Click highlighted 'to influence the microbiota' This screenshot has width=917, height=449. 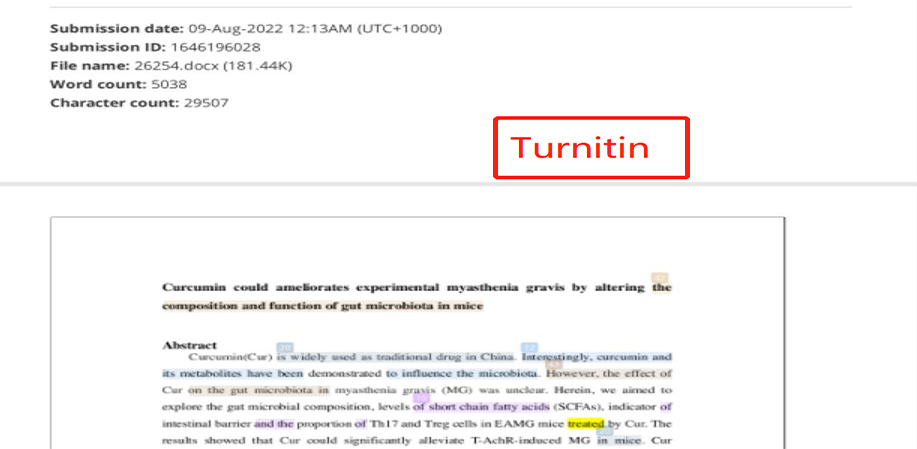[x=461, y=373]
